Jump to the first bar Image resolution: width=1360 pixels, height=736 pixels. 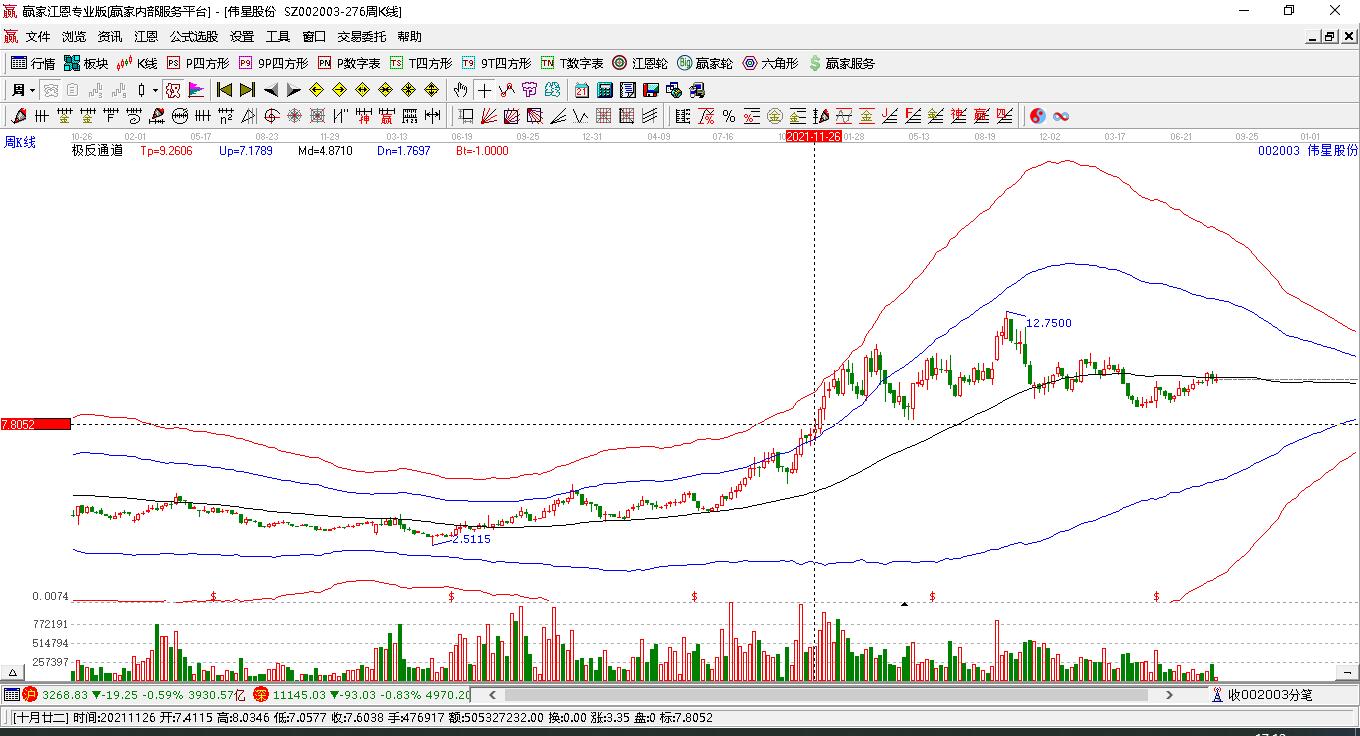point(225,90)
